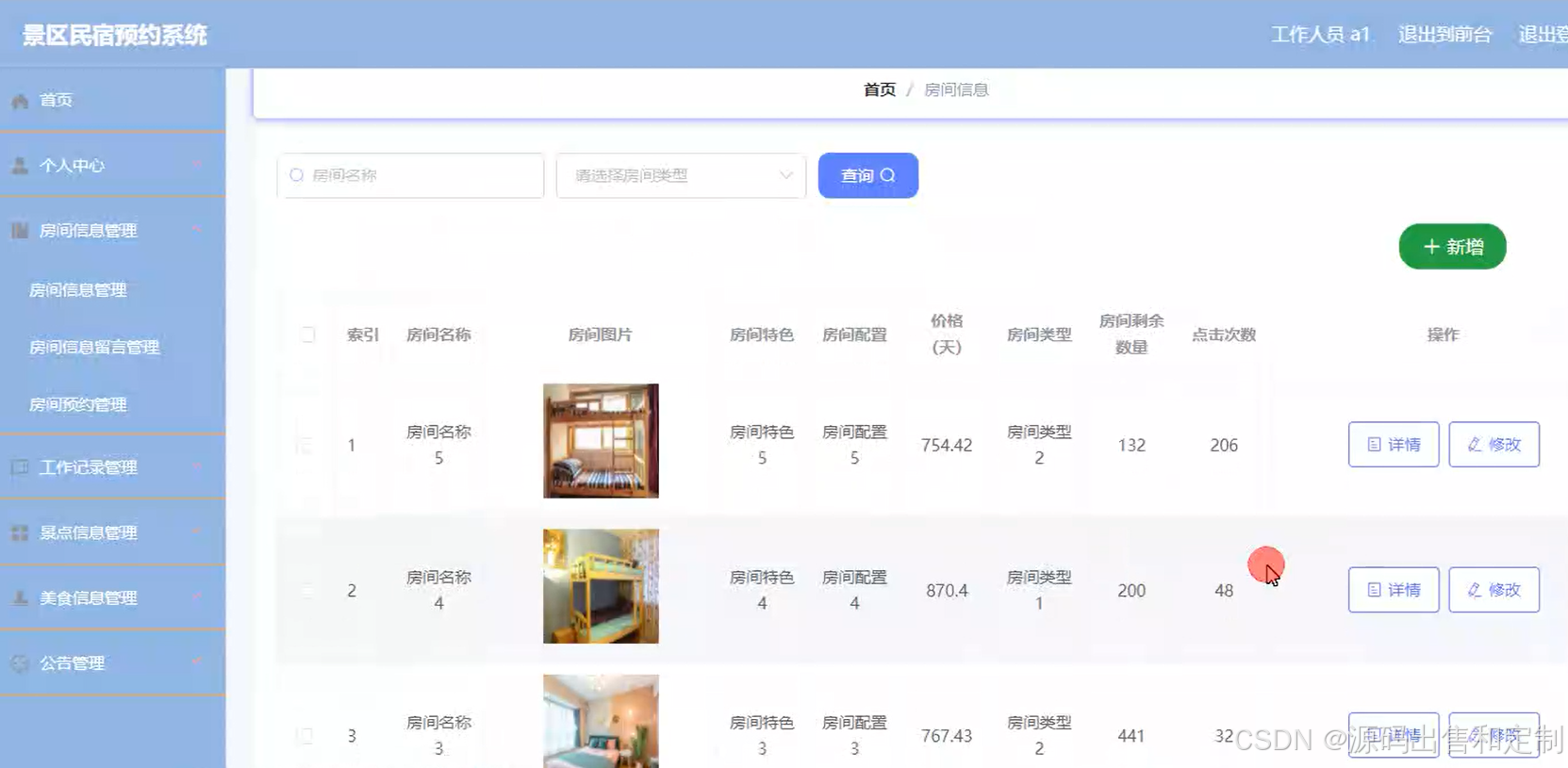The image size is (1568, 768).
Task: Click the user icon beside 个人中心
Action: [20, 165]
